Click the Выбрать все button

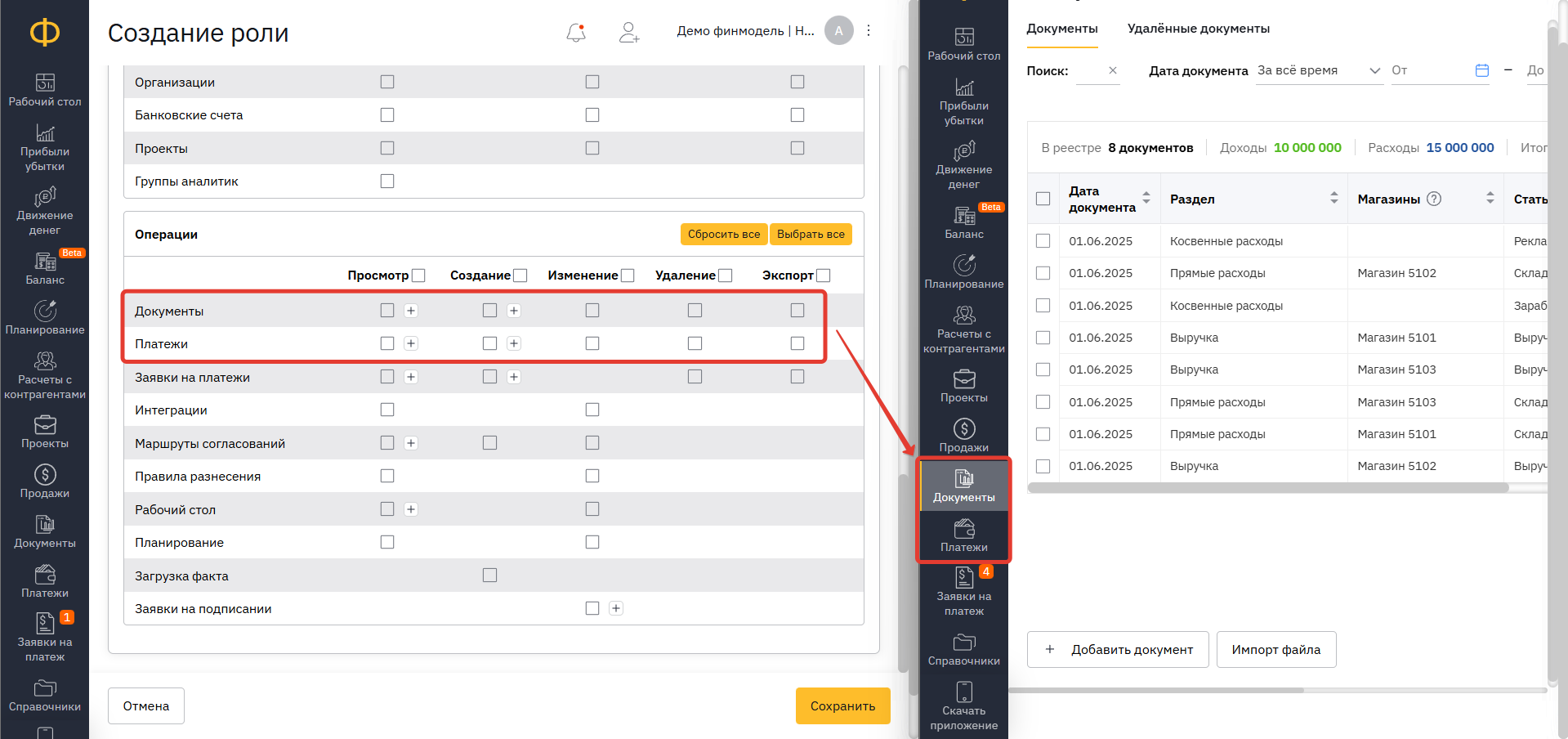coord(811,234)
